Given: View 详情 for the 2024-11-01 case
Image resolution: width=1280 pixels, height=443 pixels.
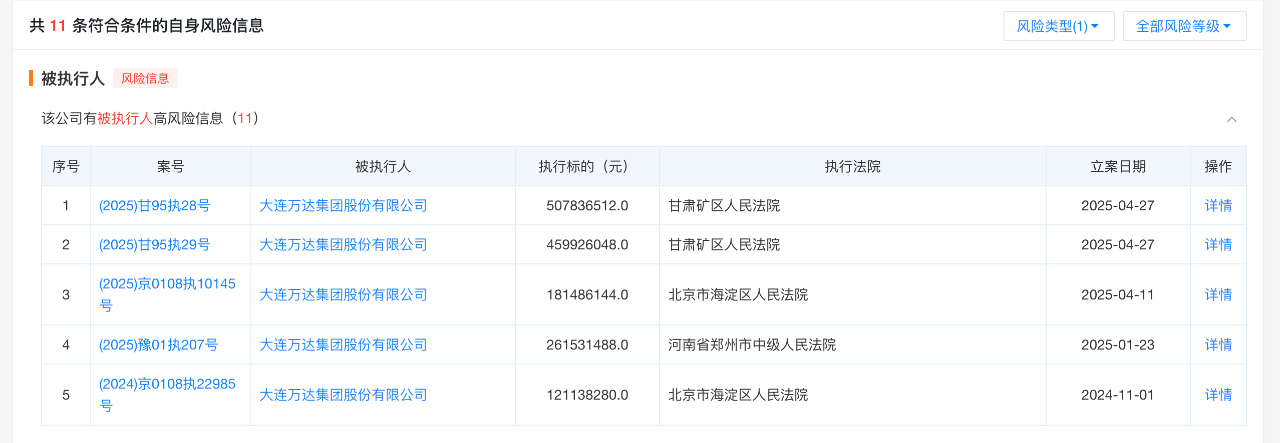Looking at the screenshot, I should tap(1218, 394).
